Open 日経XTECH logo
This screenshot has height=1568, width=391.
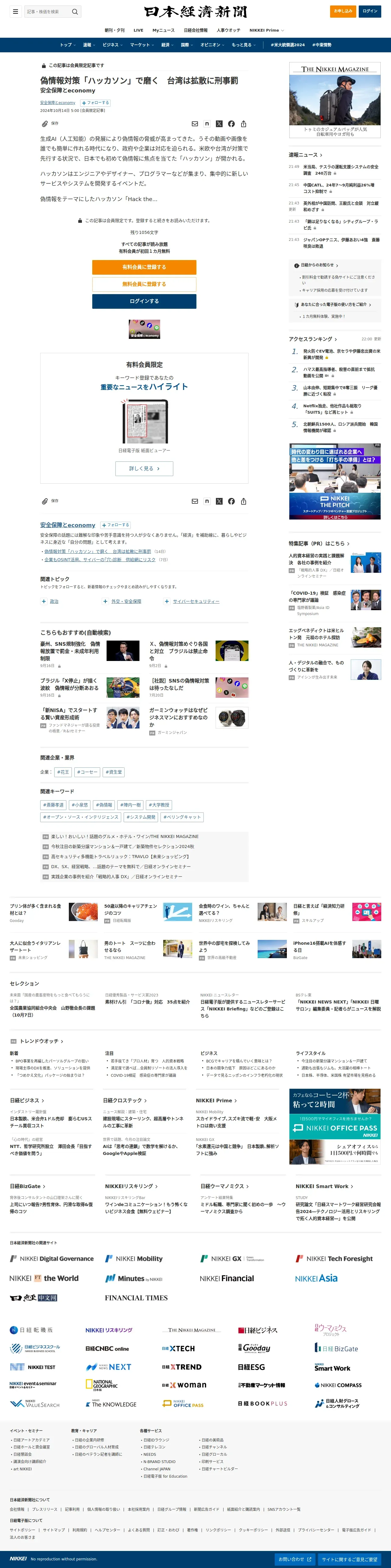pyautogui.click(x=178, y=1348)
